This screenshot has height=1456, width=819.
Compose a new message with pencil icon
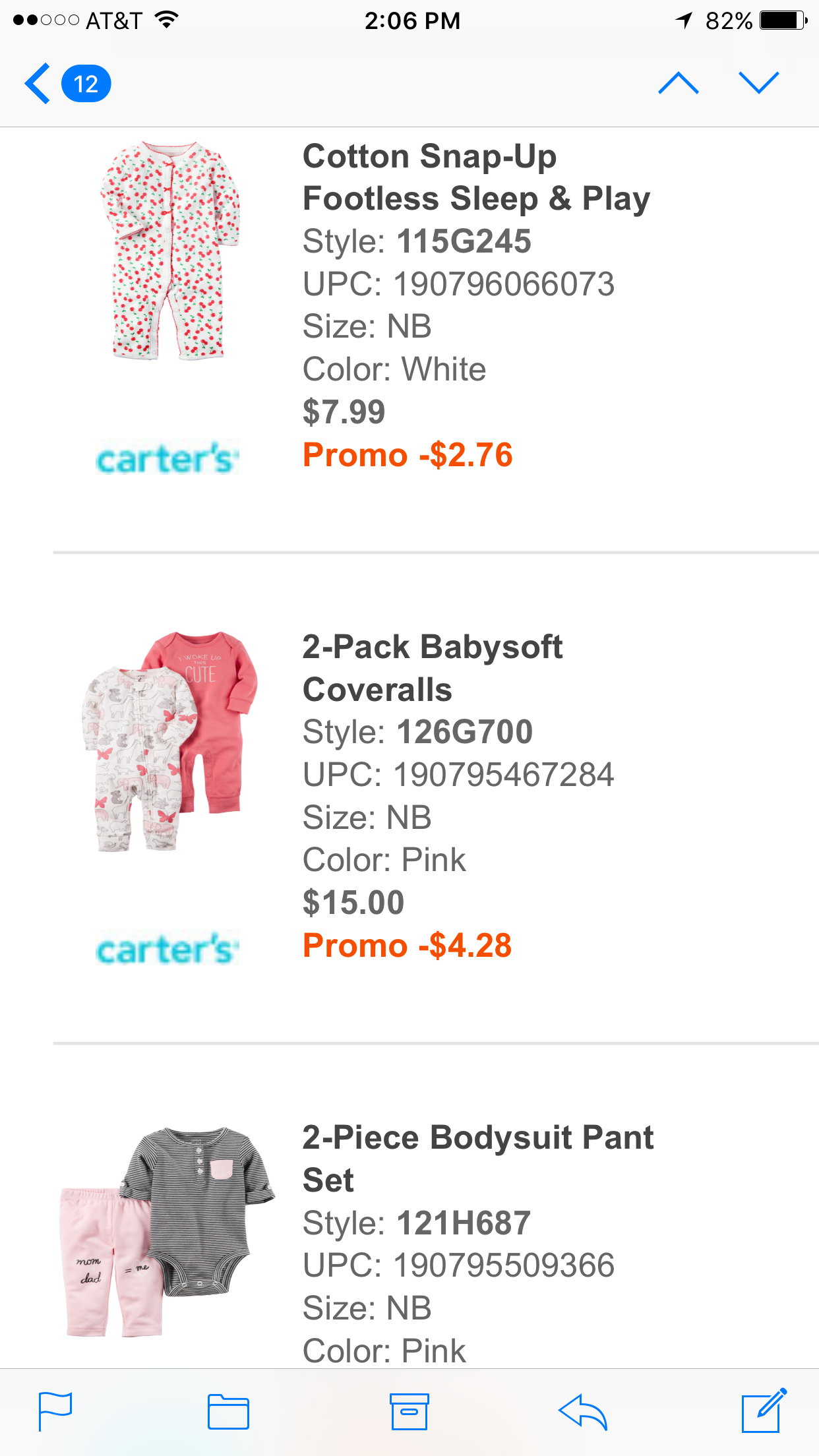(x=764, y=1410)
